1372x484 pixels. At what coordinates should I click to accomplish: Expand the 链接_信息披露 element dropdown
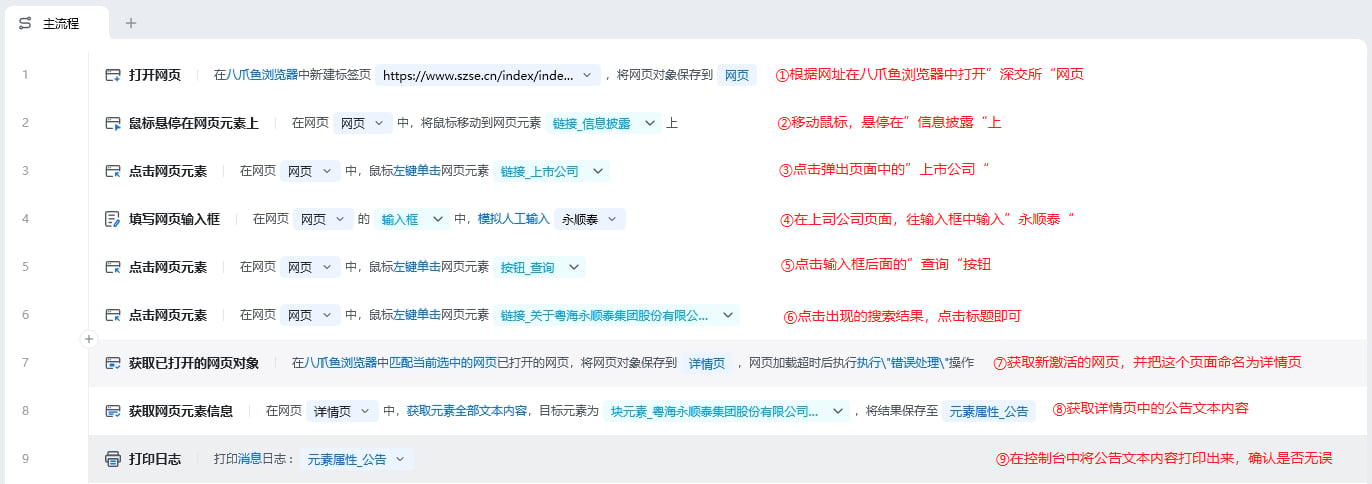tap(604, 123)
